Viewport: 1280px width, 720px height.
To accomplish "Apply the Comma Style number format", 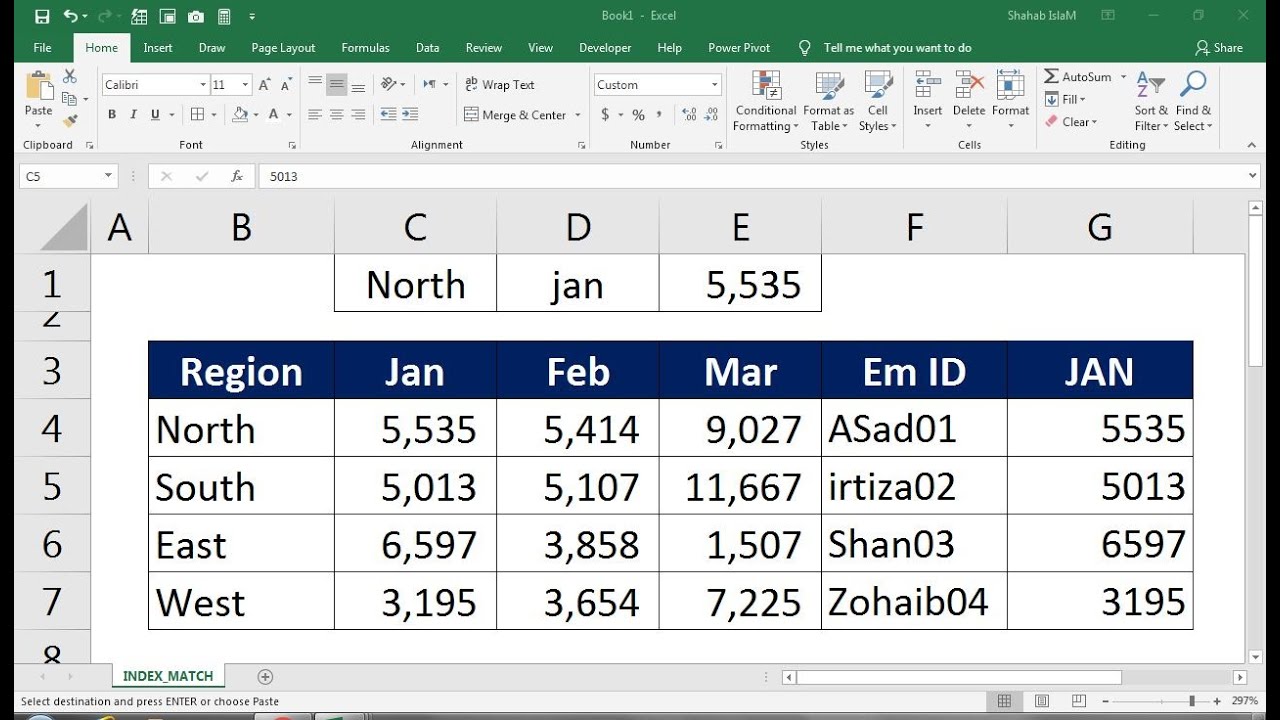I will coord(661,115).
